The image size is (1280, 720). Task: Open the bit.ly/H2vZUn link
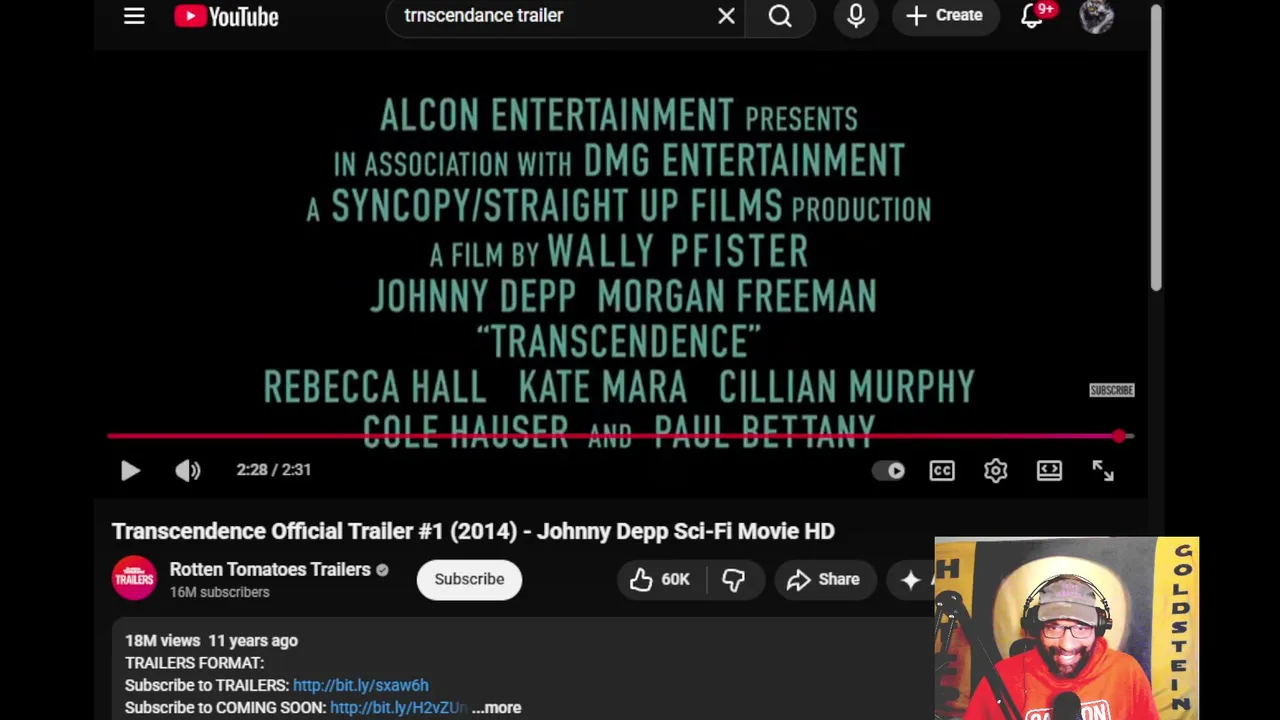pyautogui.click(x=398, y=707)
